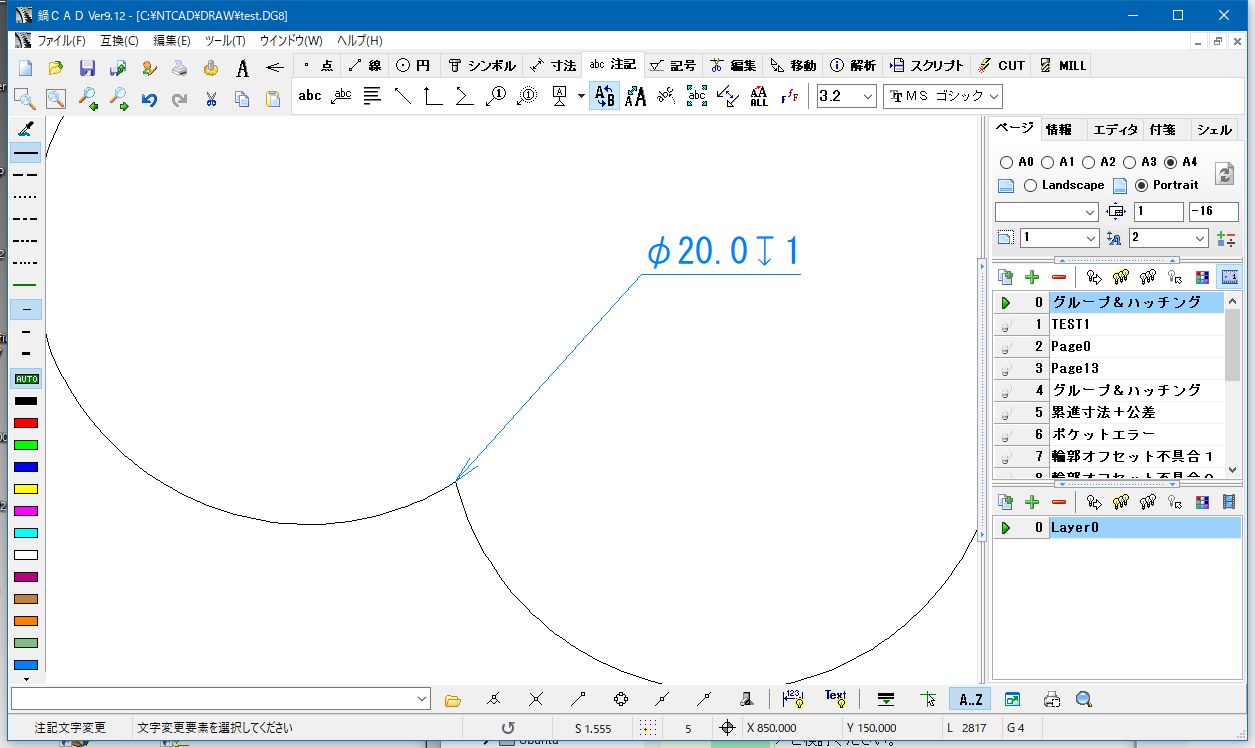Click the redo arrow icon
Viewport: 1255px width, 748px height.
click(x=180, y=98)
